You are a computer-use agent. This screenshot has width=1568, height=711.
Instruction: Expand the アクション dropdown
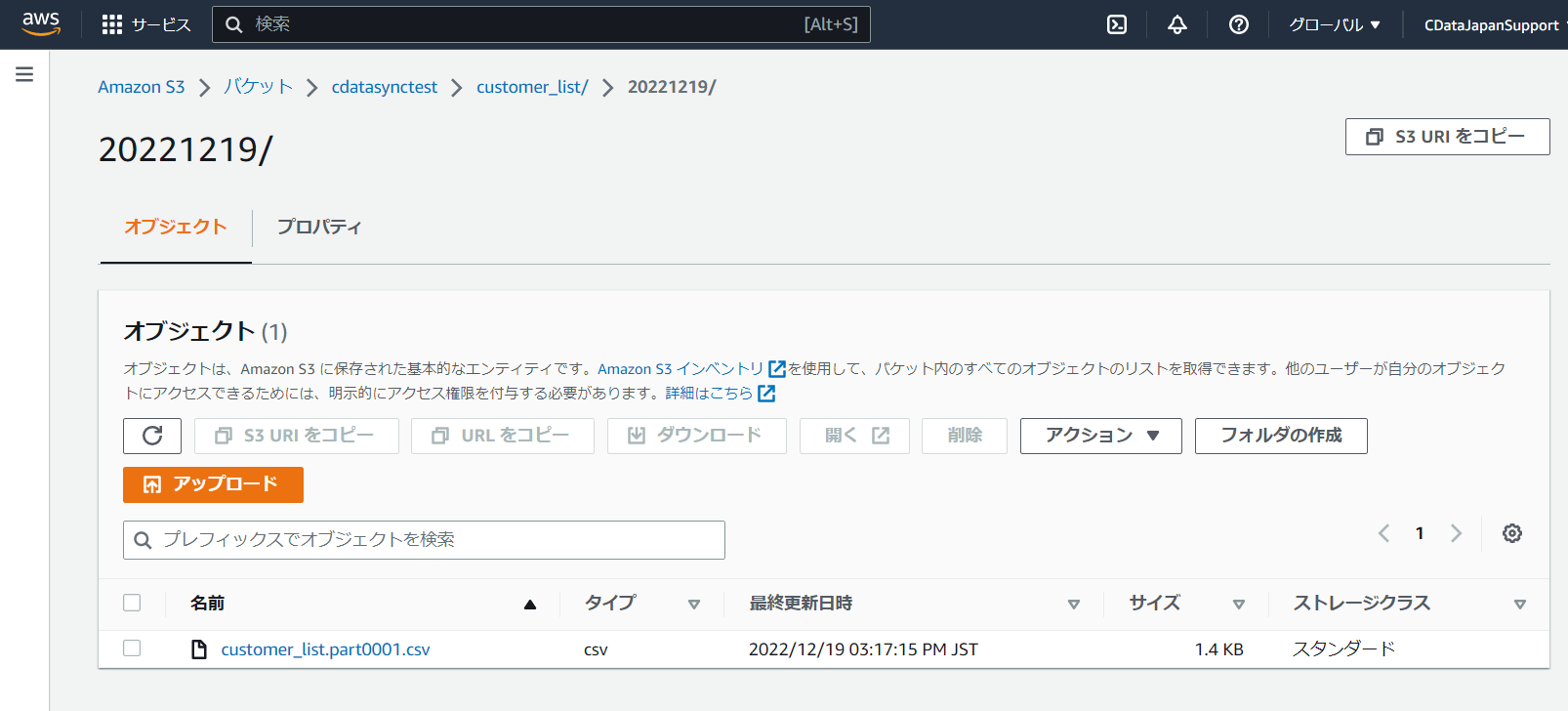pyautogui.click(x=1101, y=436)
